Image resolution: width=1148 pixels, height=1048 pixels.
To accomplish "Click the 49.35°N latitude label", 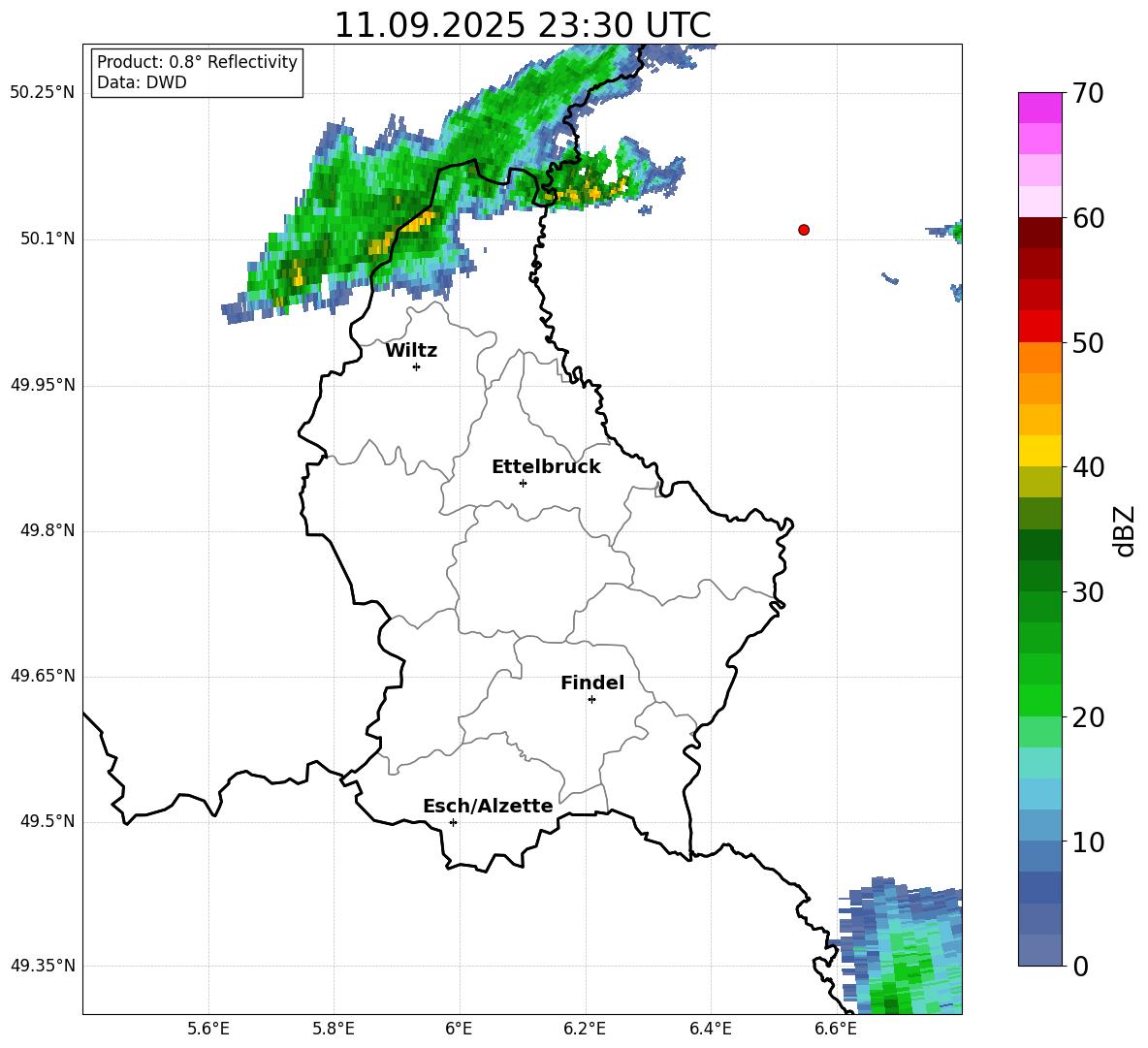I will pyautogui.click(x=43, y=966).
